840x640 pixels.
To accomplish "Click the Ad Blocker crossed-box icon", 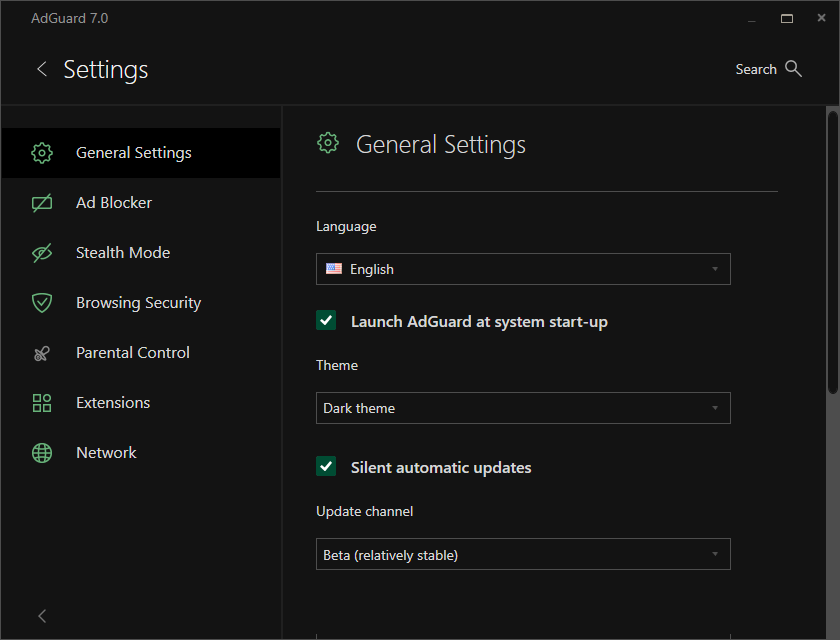I will coord(42,203).
